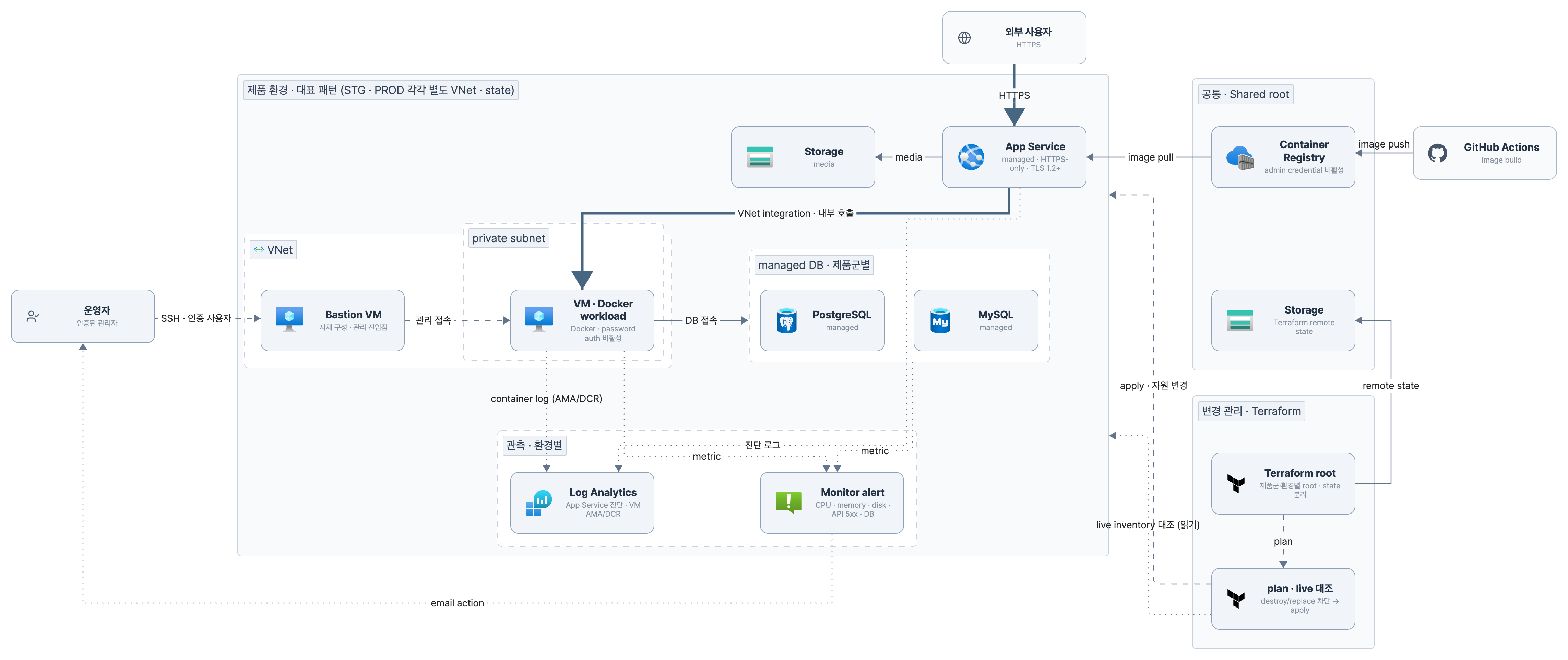
Task: Click the remote state edge label
Action: point(1390,386)
